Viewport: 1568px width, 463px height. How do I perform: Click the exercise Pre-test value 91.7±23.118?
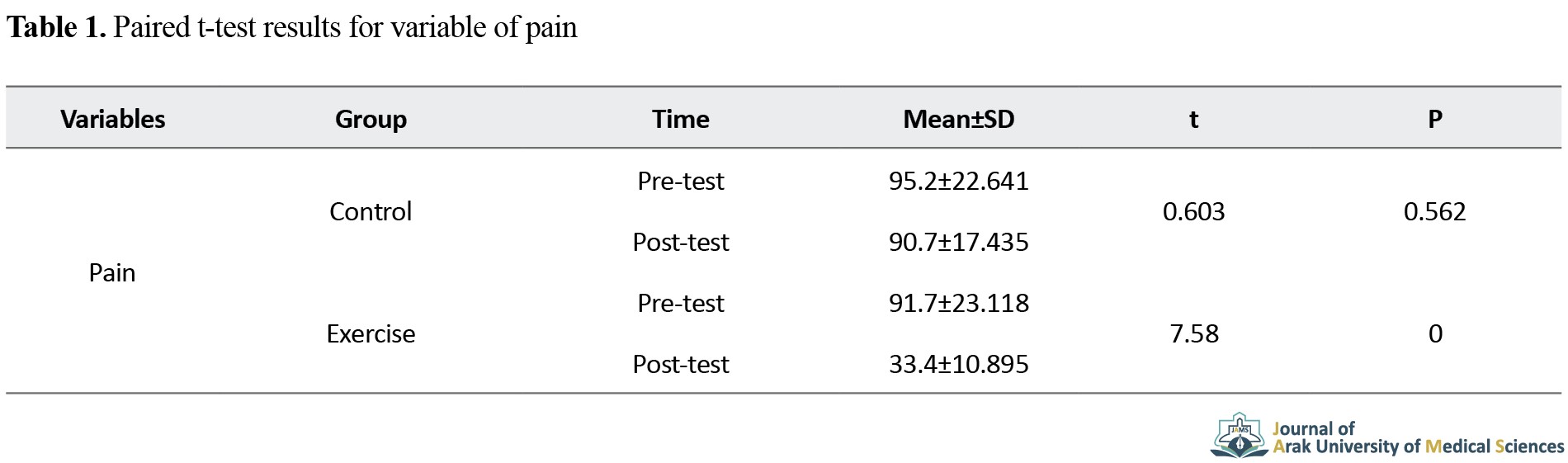tap(958, 303)
